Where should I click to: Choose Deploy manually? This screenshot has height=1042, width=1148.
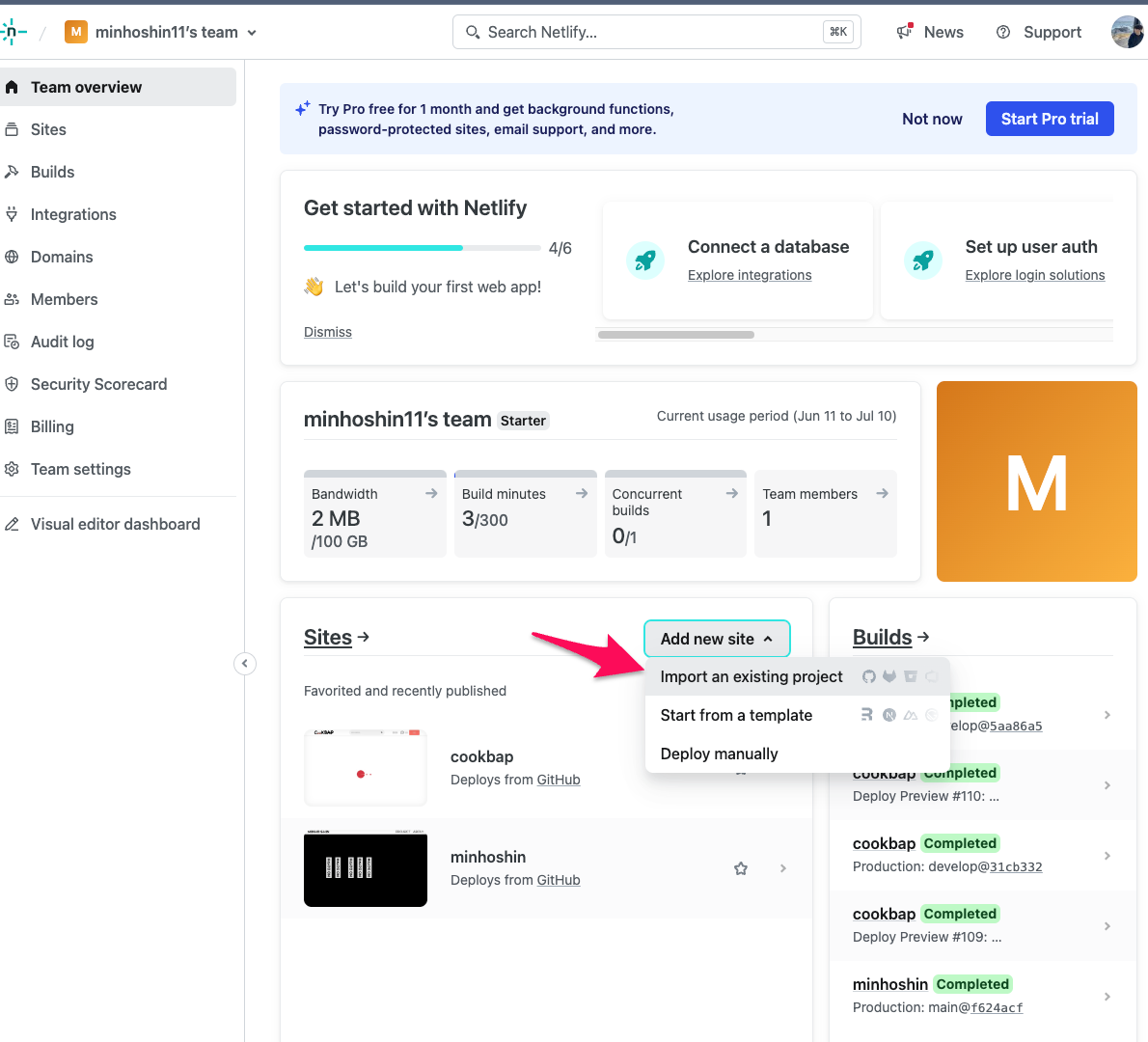(x=797, y=754)
